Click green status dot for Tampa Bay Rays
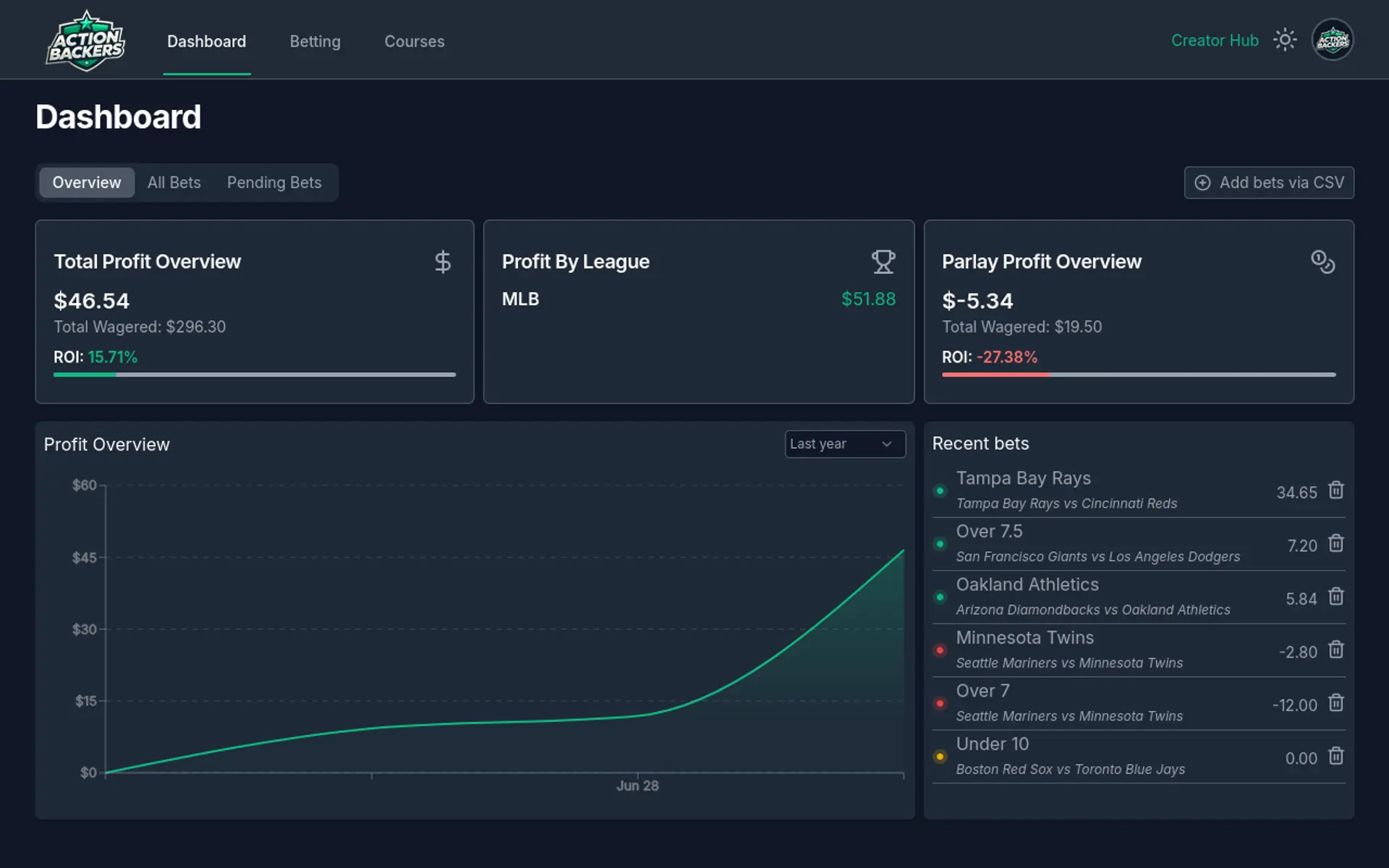 (940, 491)
